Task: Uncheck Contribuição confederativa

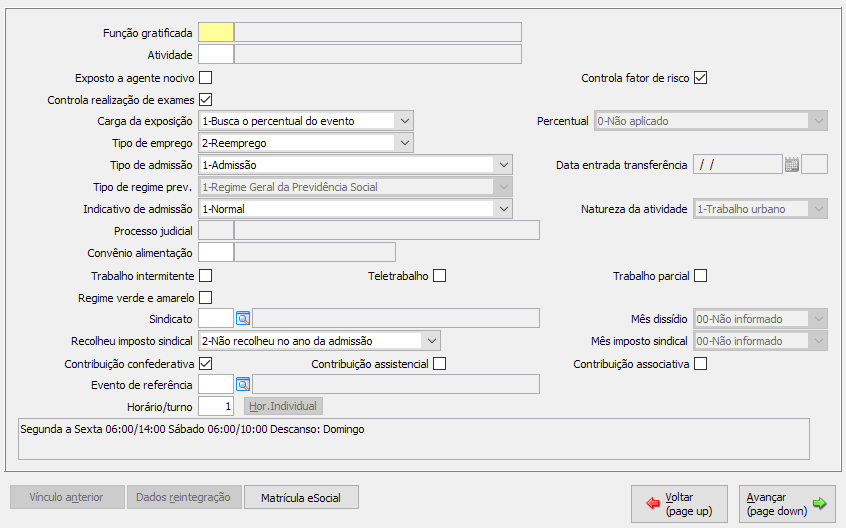Action: coord(206,364)
